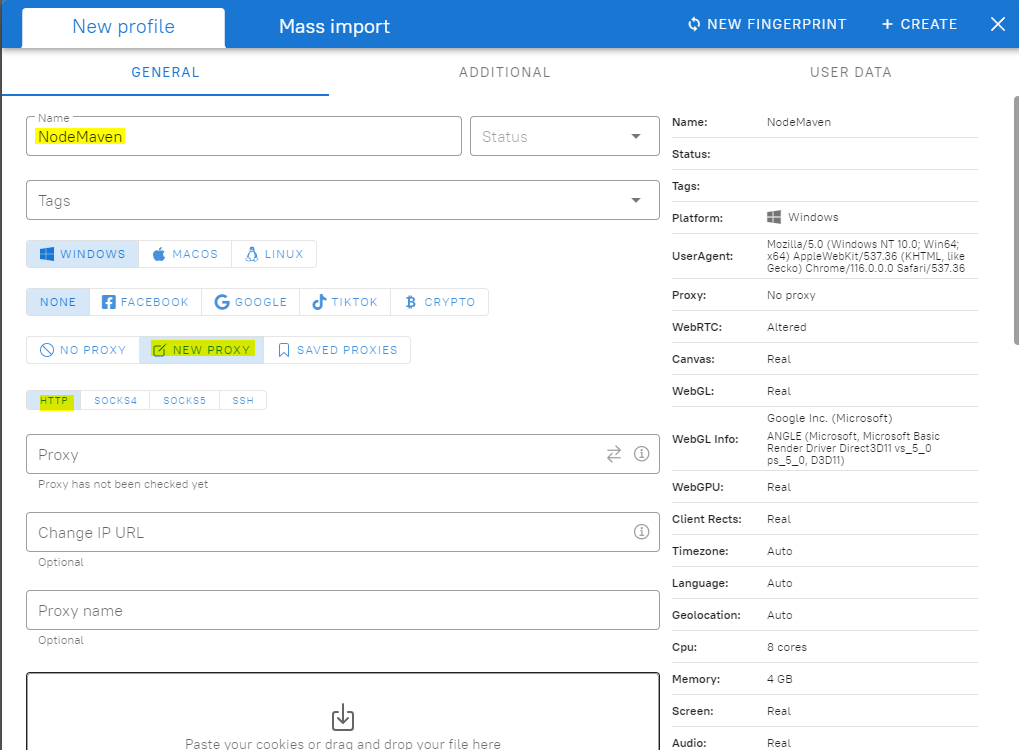Open Saved Proxies list
1019x750 pixels.
click(x=337, y=350)
